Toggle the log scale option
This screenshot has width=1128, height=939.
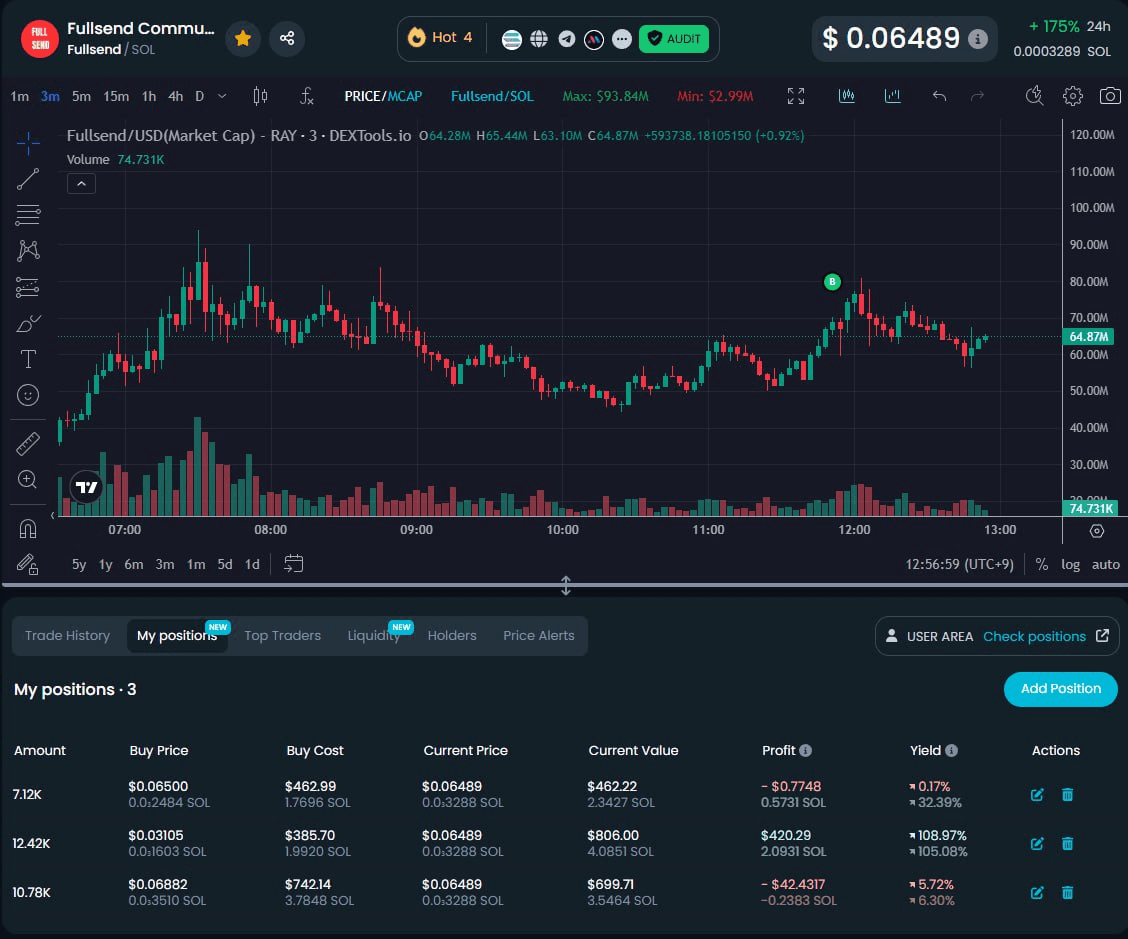[1070, 564]
